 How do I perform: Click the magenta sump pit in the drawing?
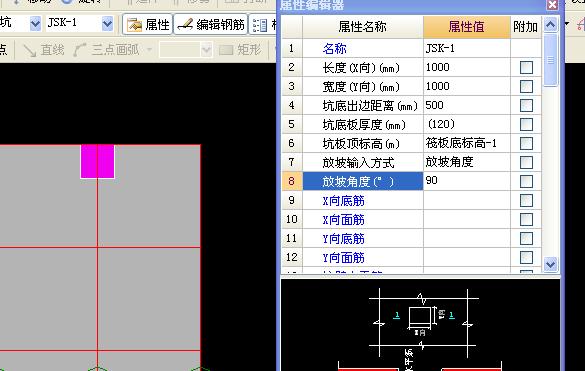coord(97,161)
